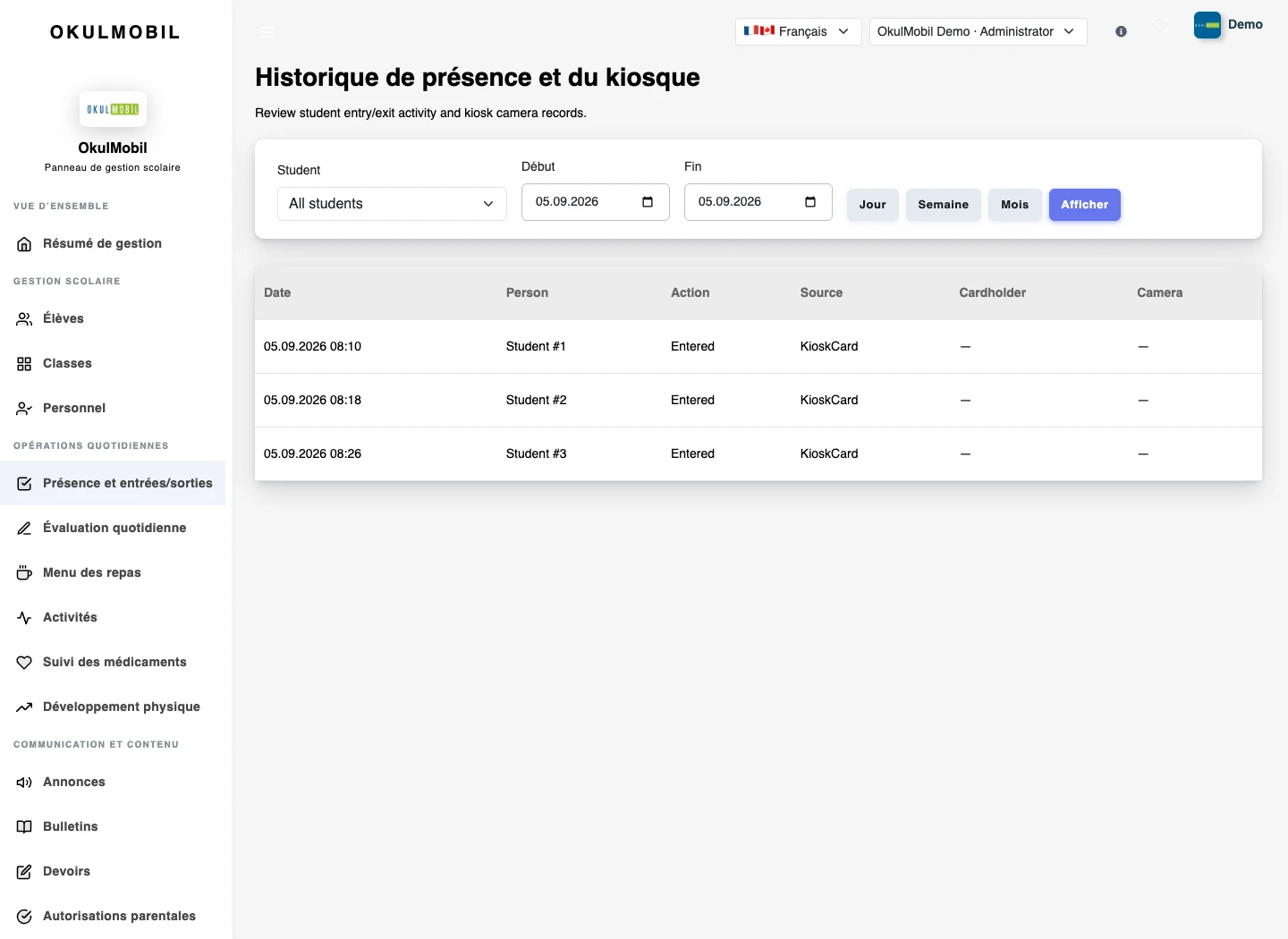Click the Jour button

click(x=873, y=205)
